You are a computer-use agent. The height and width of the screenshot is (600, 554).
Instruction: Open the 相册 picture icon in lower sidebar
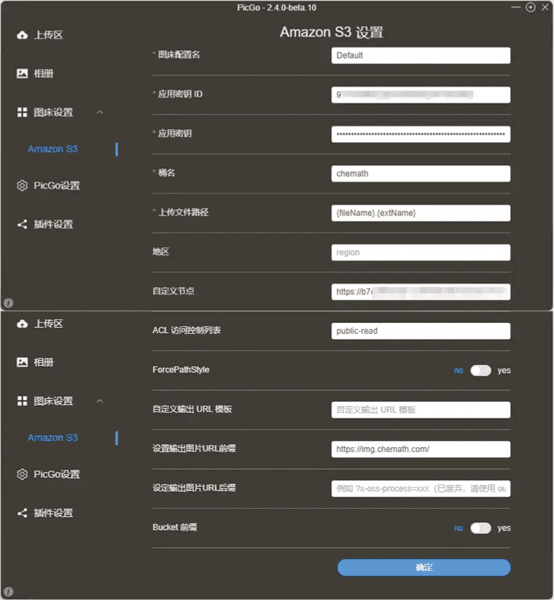[x=22, y=362]
